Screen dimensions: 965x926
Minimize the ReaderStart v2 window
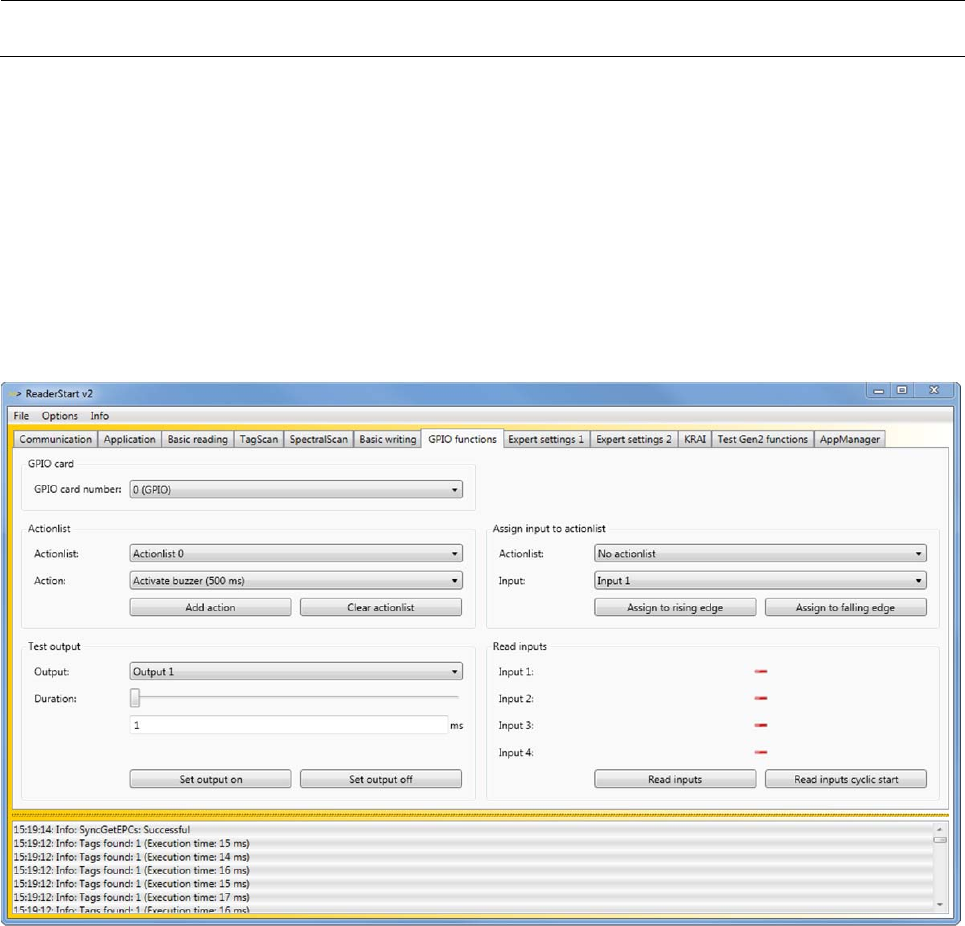coord(878,391)
